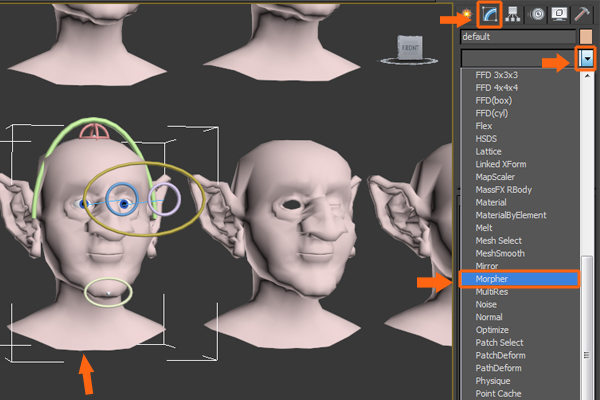
Task: Select FFD(box) modifier
Action: coord(493,101)
